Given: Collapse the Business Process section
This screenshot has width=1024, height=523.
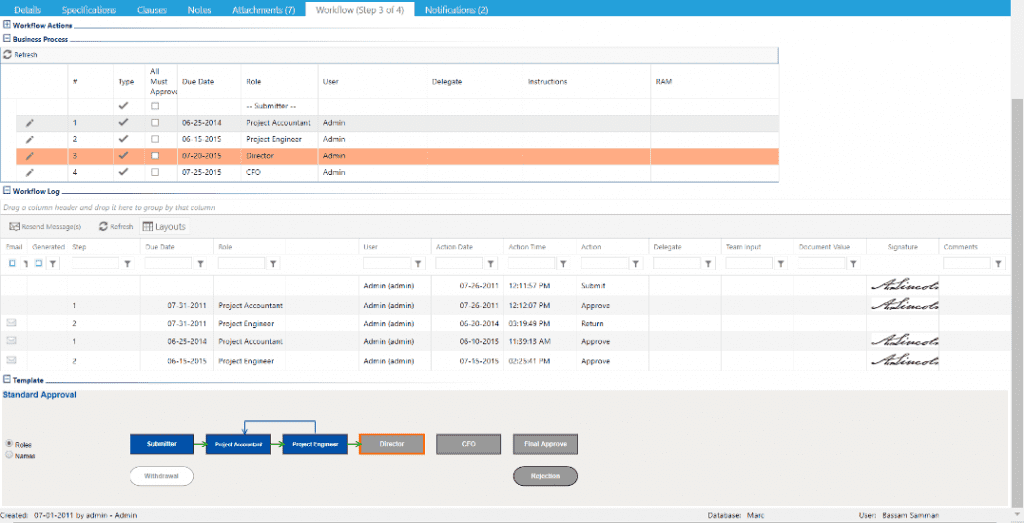Looking at the screenshot, I should [7, 39].
